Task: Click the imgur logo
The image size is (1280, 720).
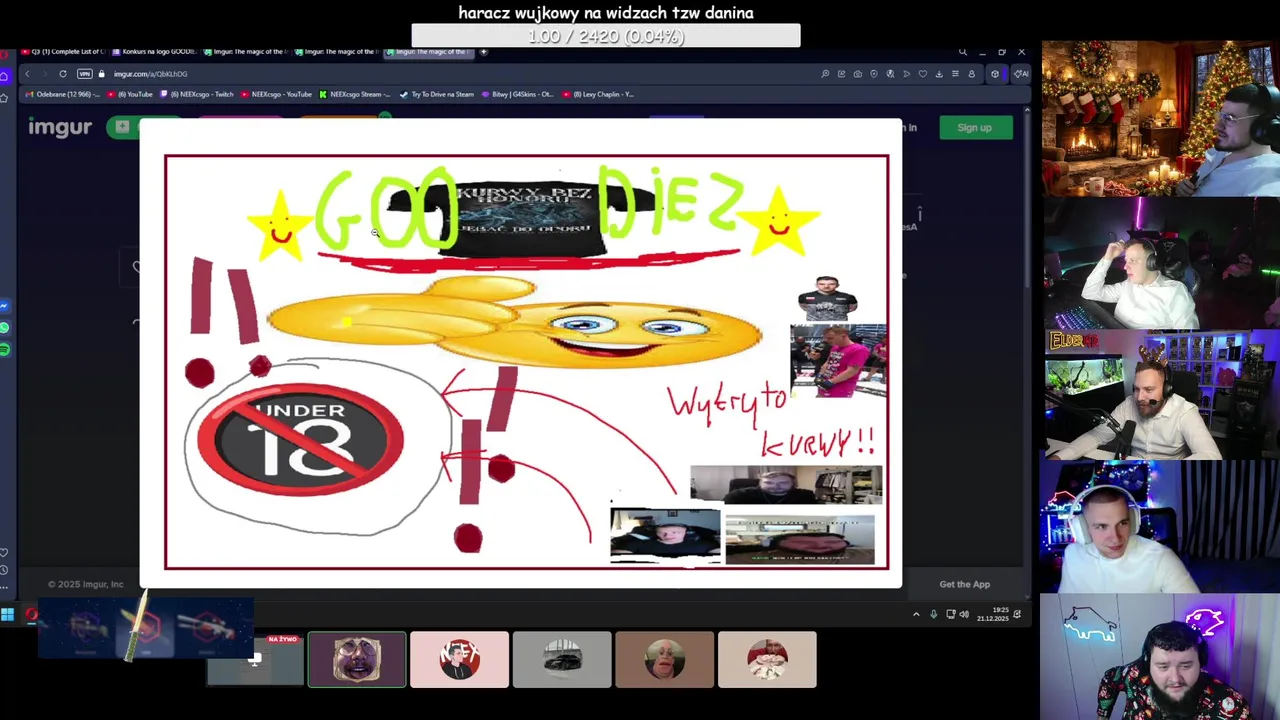Action: click(x=60, y=127)
